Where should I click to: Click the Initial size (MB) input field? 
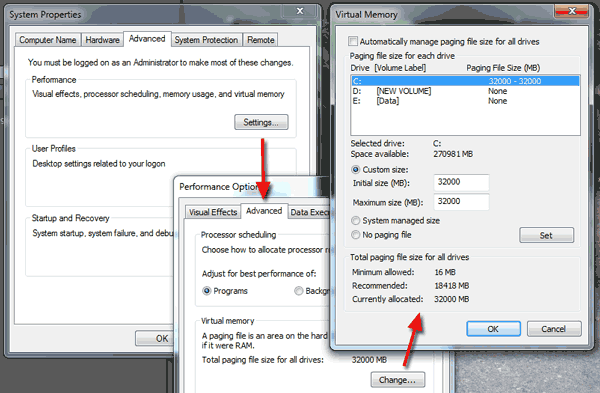(x=461, y=182)
